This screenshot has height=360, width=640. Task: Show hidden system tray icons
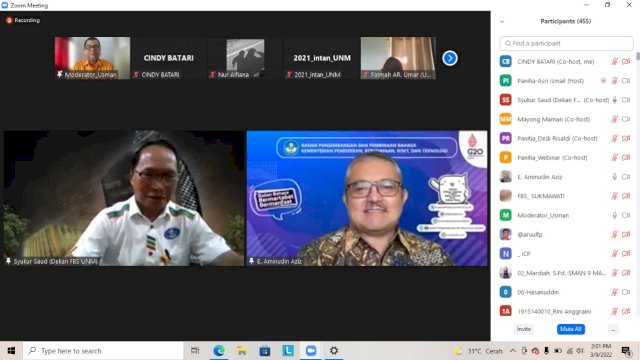click(x=513, y=351)
